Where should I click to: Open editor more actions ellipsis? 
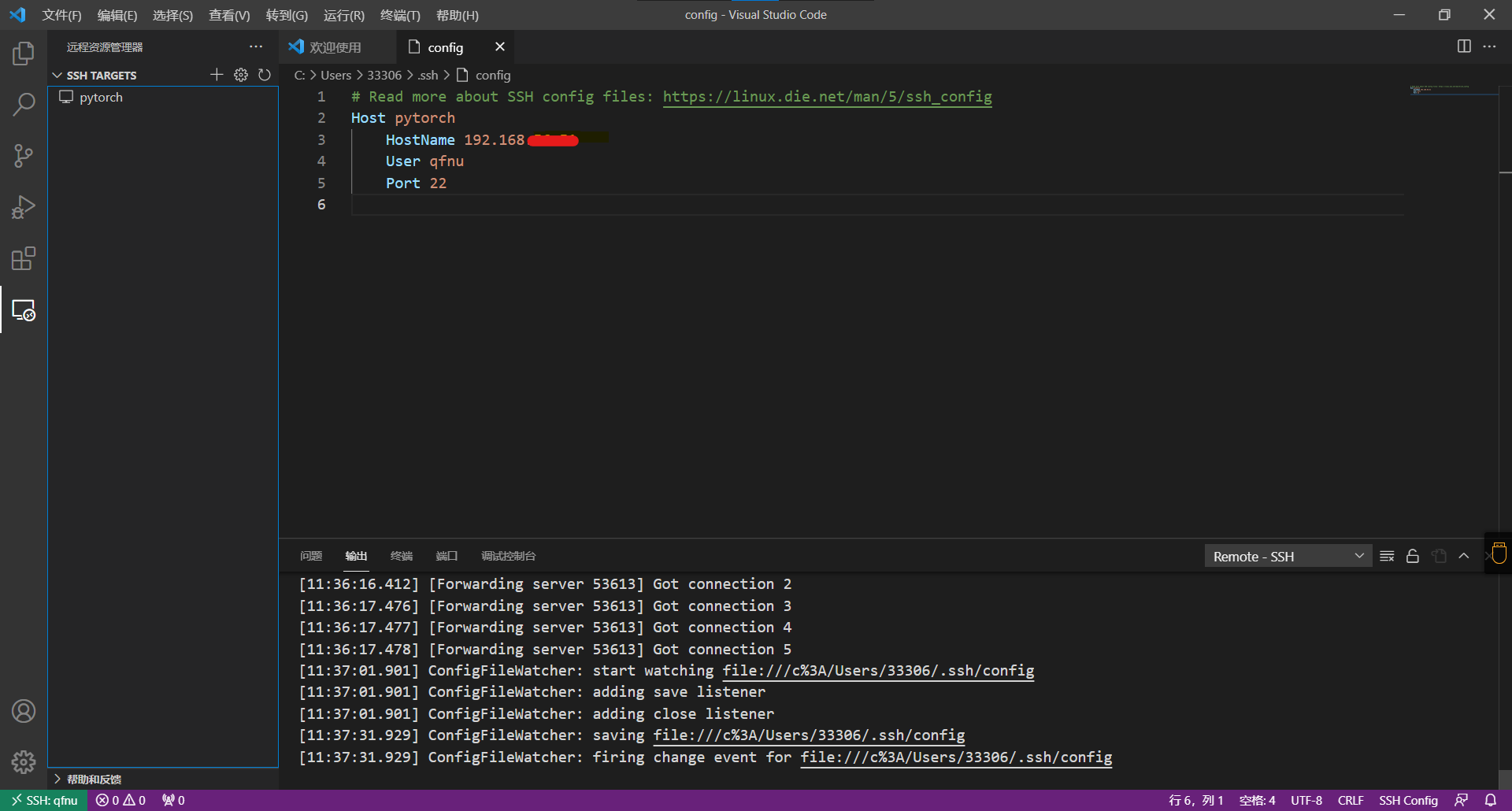pyautogui.click(x=1489, y=46)
